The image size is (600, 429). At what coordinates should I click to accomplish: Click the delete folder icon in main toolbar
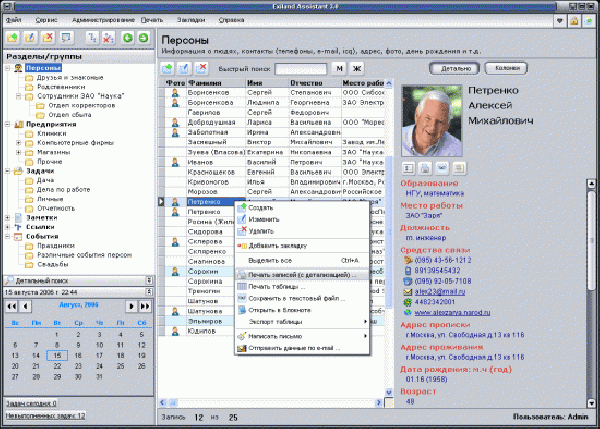coord(47,37)
